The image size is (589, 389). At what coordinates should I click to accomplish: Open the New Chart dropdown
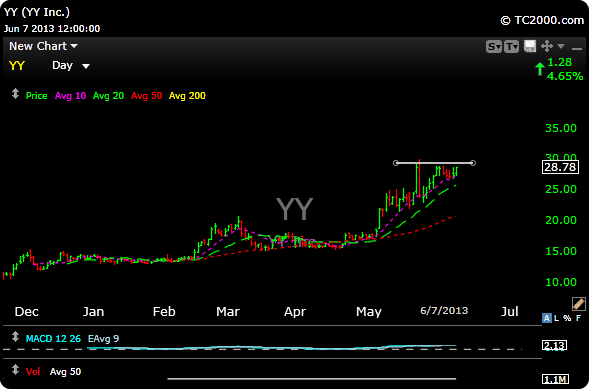(x=43, y=46)
